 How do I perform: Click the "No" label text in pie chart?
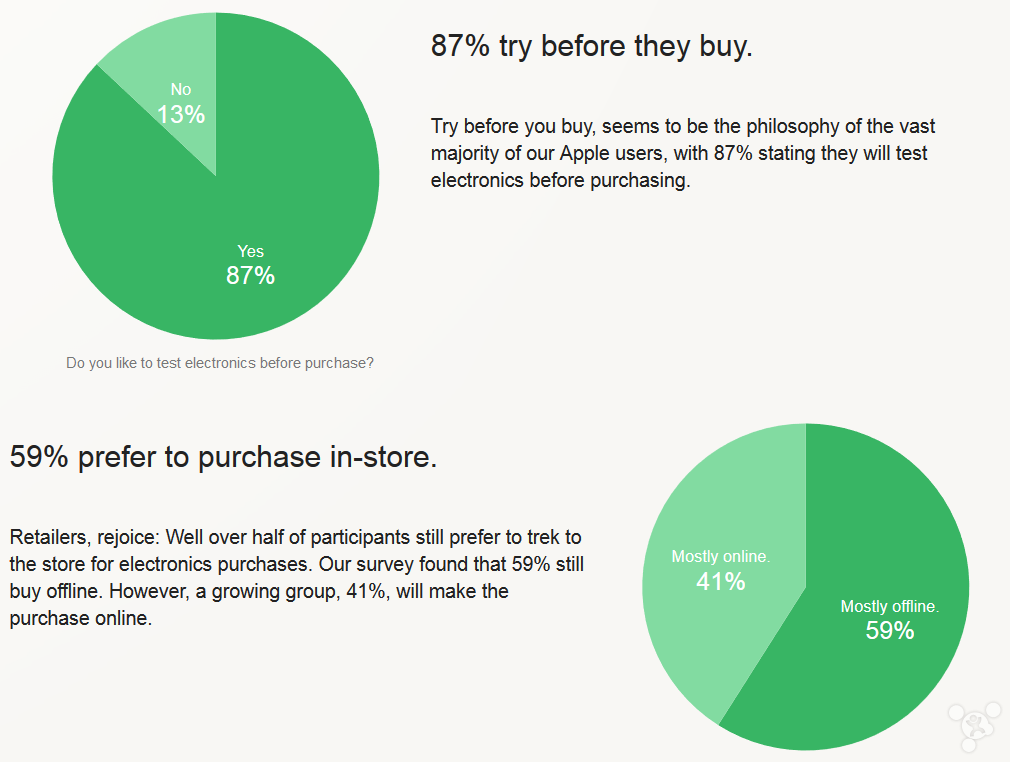[180, 90]
